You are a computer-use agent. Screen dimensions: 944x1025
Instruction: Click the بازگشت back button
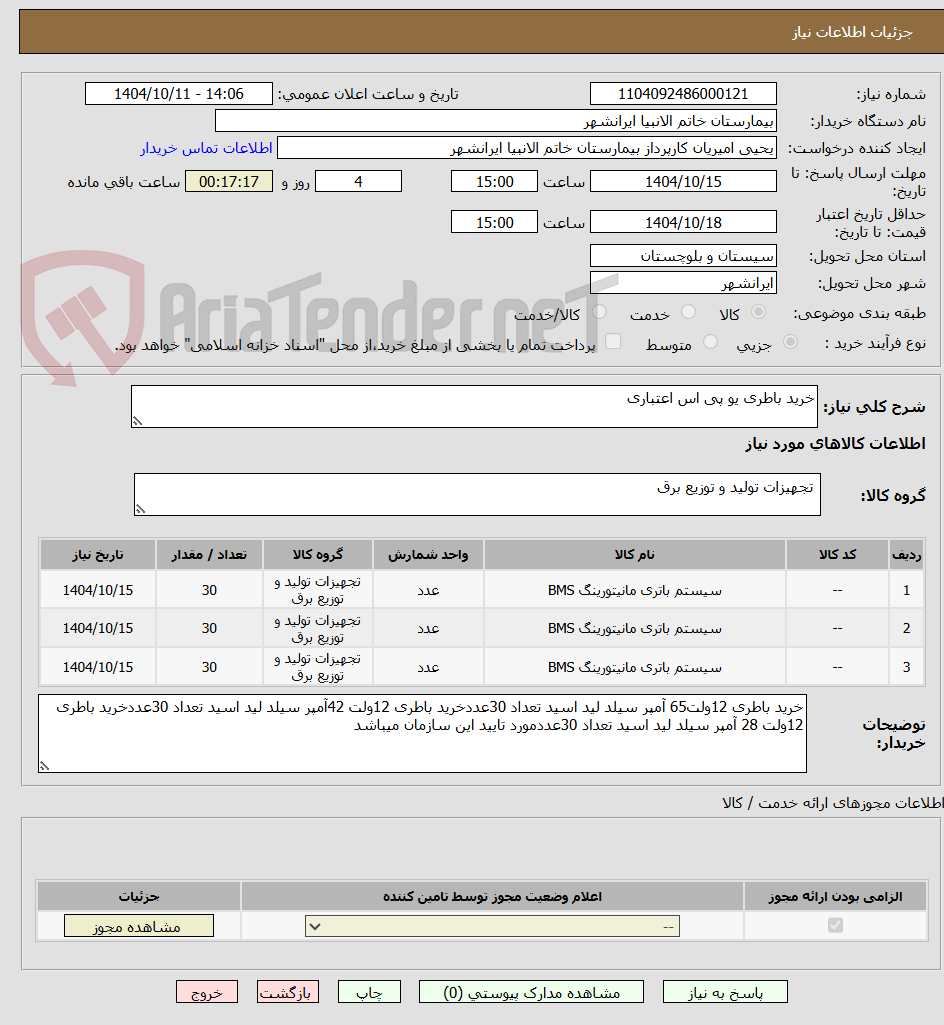[x=288, y=992]
